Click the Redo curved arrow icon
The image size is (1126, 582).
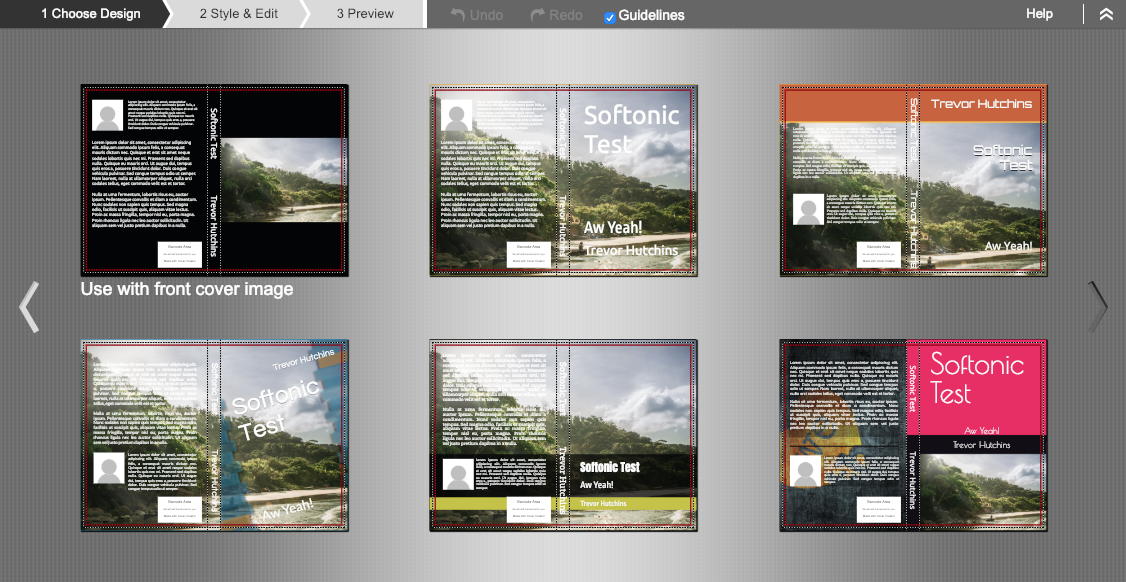pos(538,15)
